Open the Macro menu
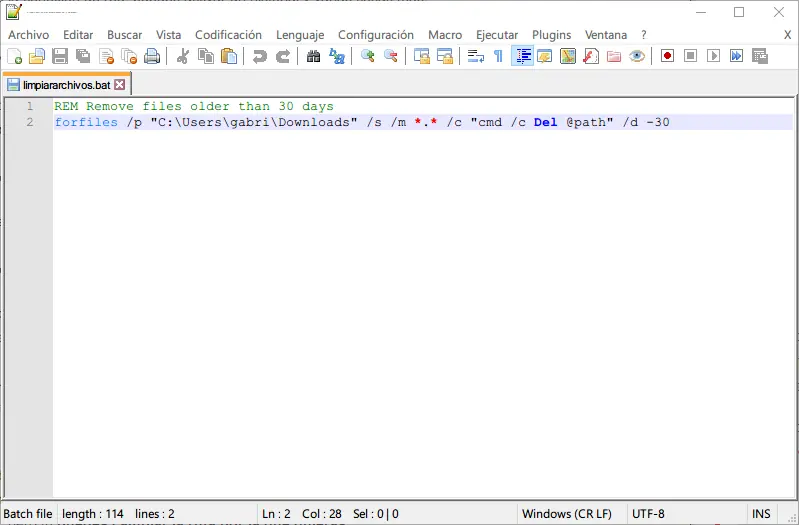This screenshot has width=799, height=525. tap(445, 35)
